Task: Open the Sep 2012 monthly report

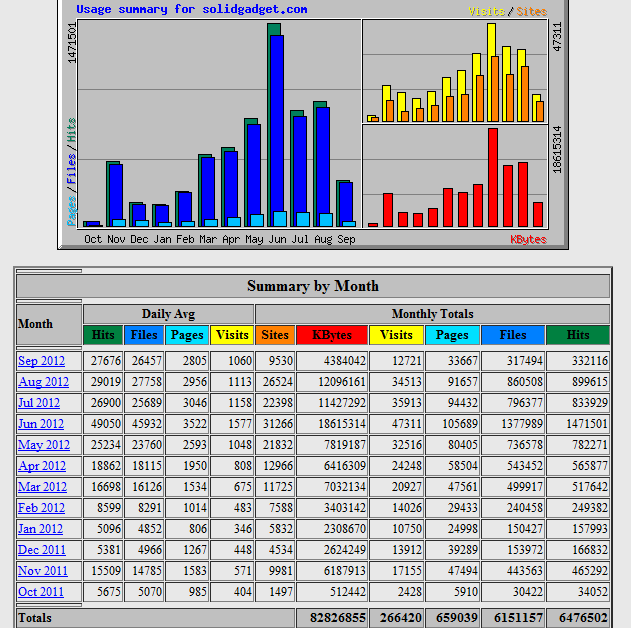Action: click(x=41, y=361)
